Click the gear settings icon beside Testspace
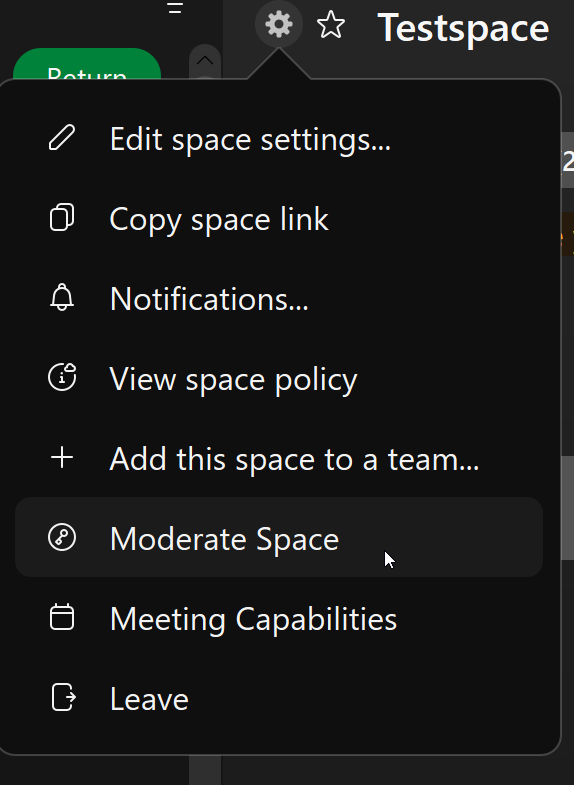Screen dimensions: 574x785 point(279,24)
